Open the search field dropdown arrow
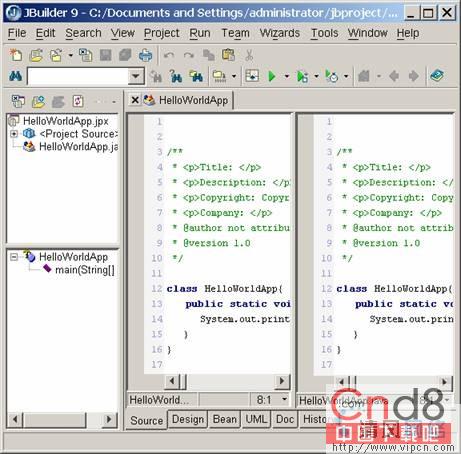 coord(136,76)
